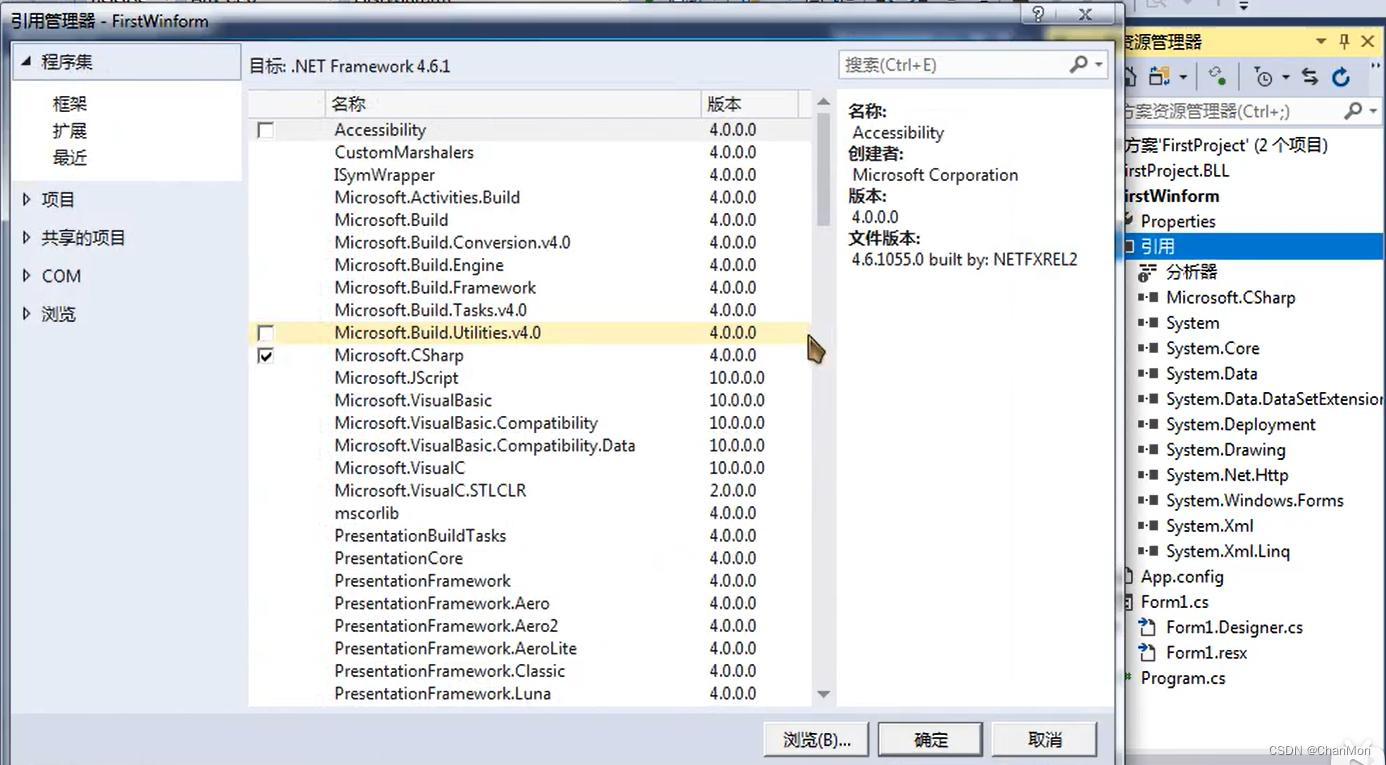Image resolution: width=1386 pixels, height=765 pixels.
Task: Select Program.cs in Solution Explorer
Action: 1183,678
